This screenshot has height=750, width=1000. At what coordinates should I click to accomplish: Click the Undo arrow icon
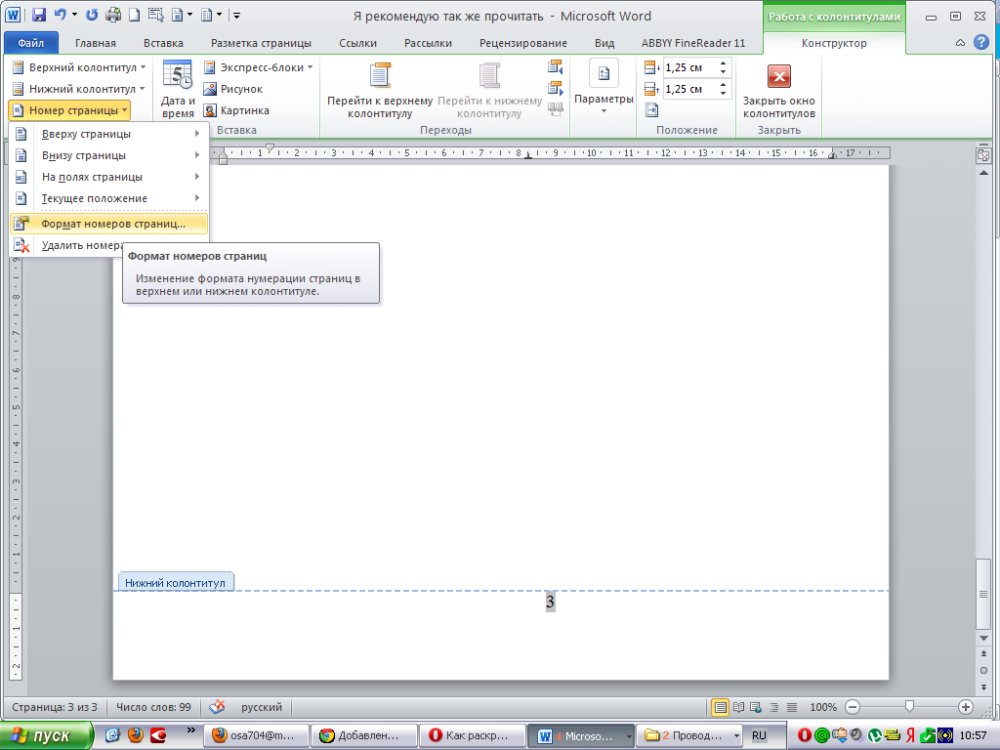point(61,15)
